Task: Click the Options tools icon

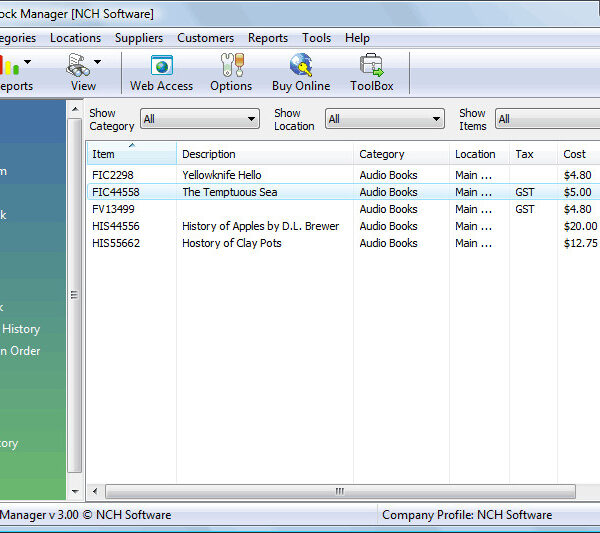Action: pos(232,65)
